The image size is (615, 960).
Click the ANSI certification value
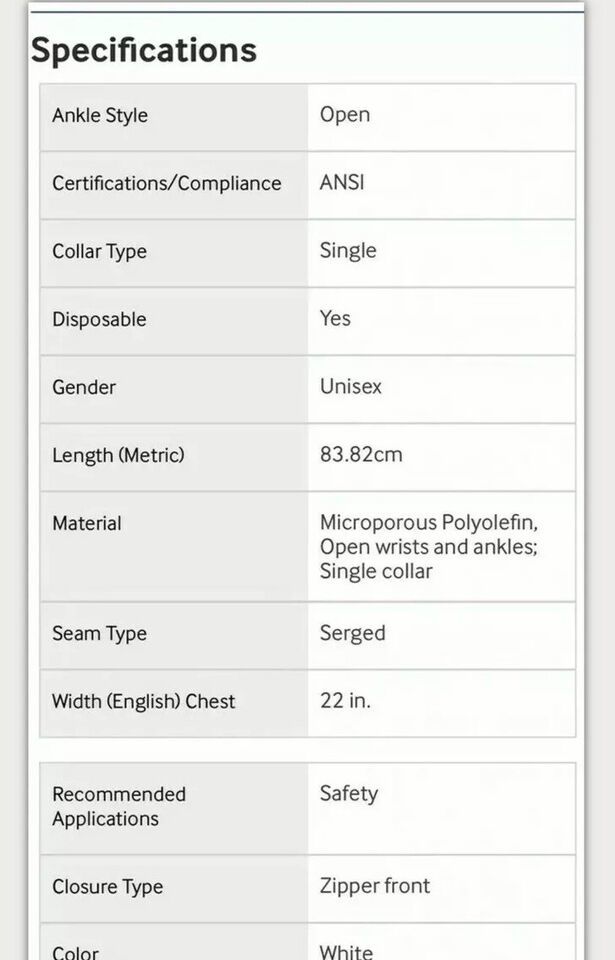[x=342, y=182]
